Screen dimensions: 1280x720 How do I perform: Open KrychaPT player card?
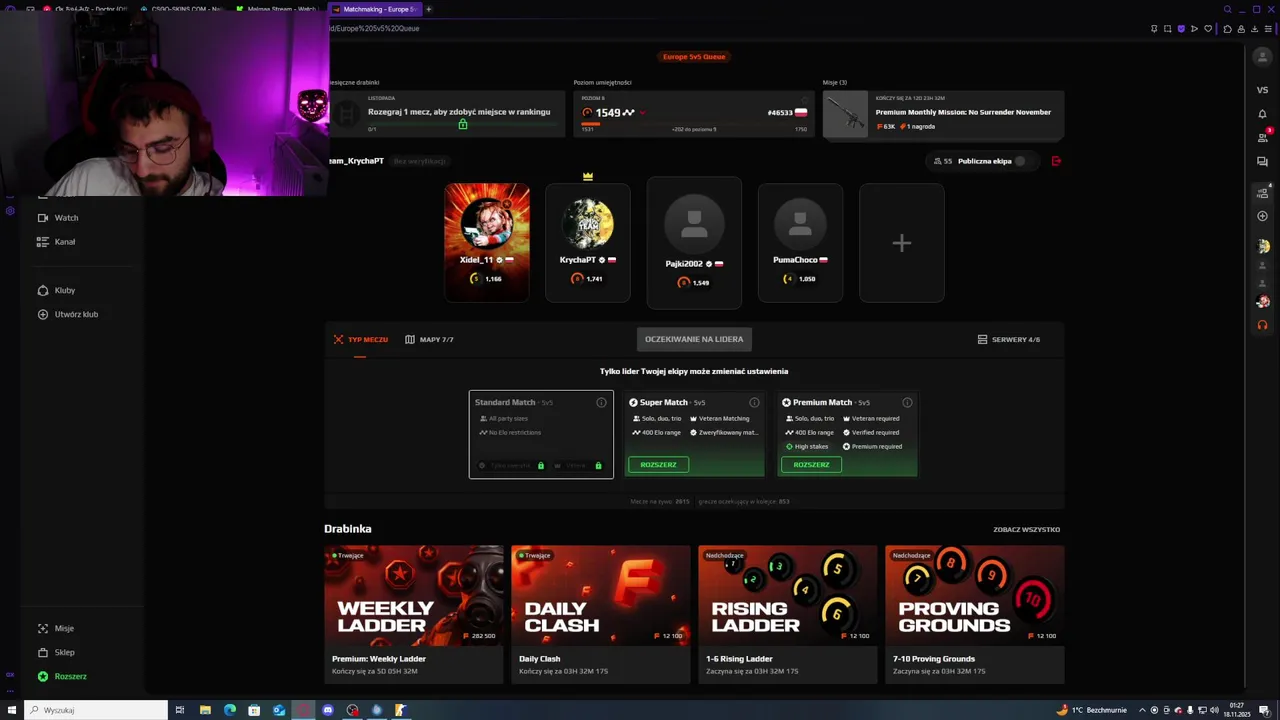click(x=588, y=242)
